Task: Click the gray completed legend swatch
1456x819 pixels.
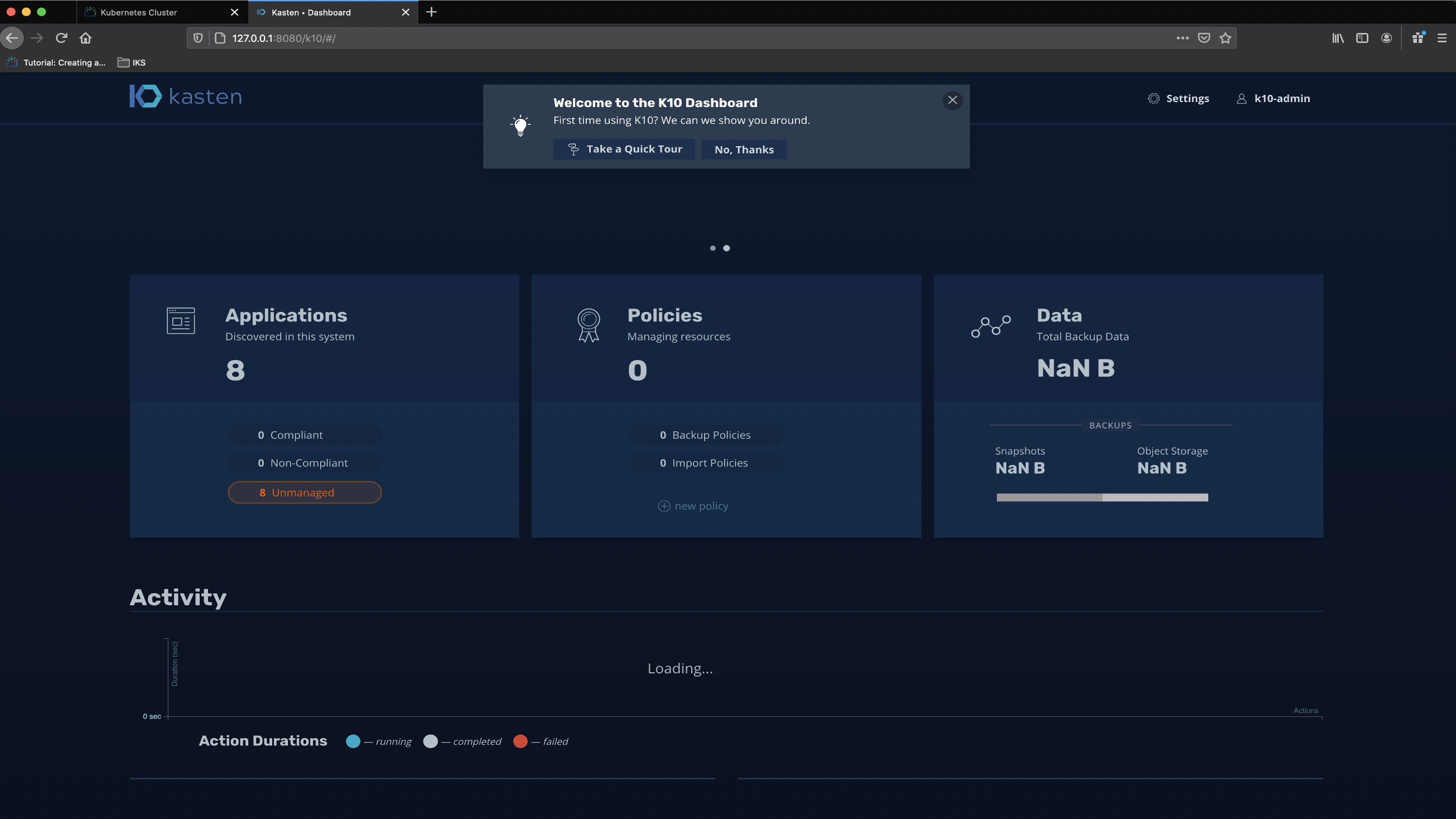Action: tap(430, 741)
